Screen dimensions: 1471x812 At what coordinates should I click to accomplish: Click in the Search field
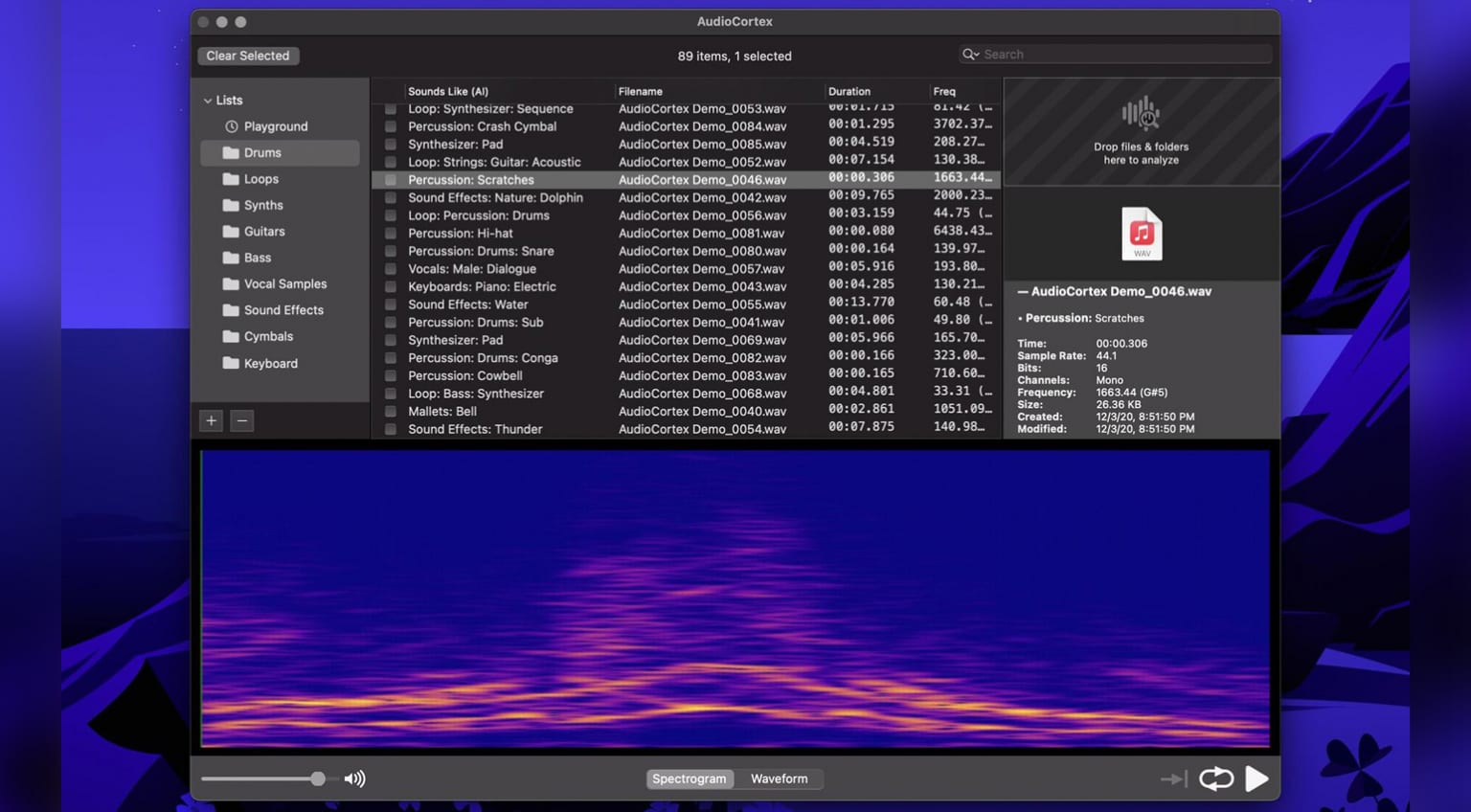pos(1116,55)
